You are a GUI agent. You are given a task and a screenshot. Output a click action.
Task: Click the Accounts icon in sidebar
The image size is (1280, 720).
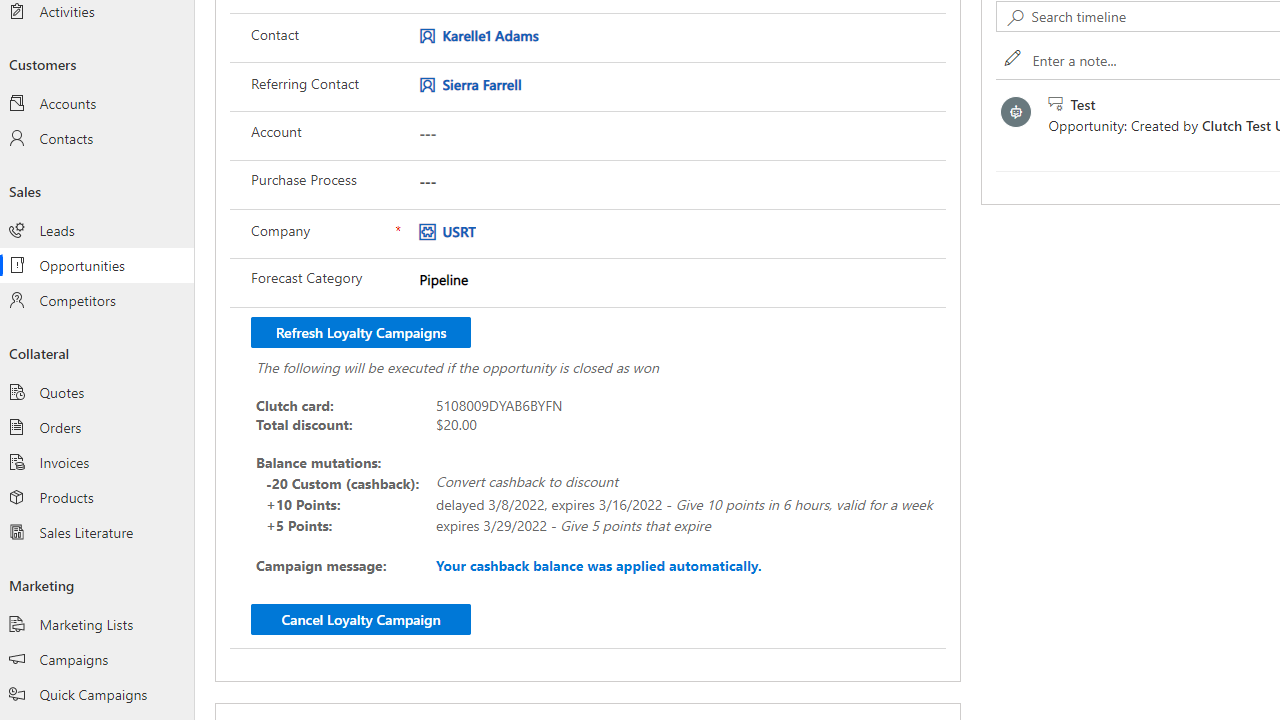point(17,103)
